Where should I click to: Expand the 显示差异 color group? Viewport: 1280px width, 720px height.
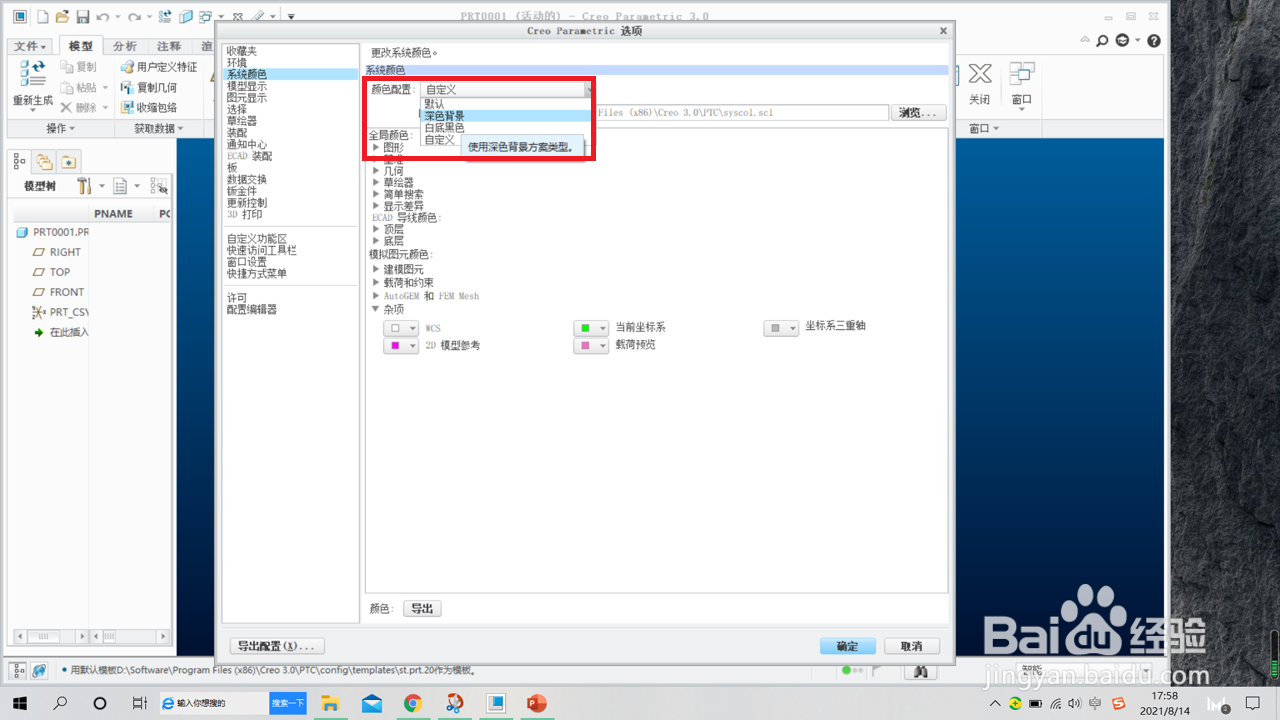(376, 206)
